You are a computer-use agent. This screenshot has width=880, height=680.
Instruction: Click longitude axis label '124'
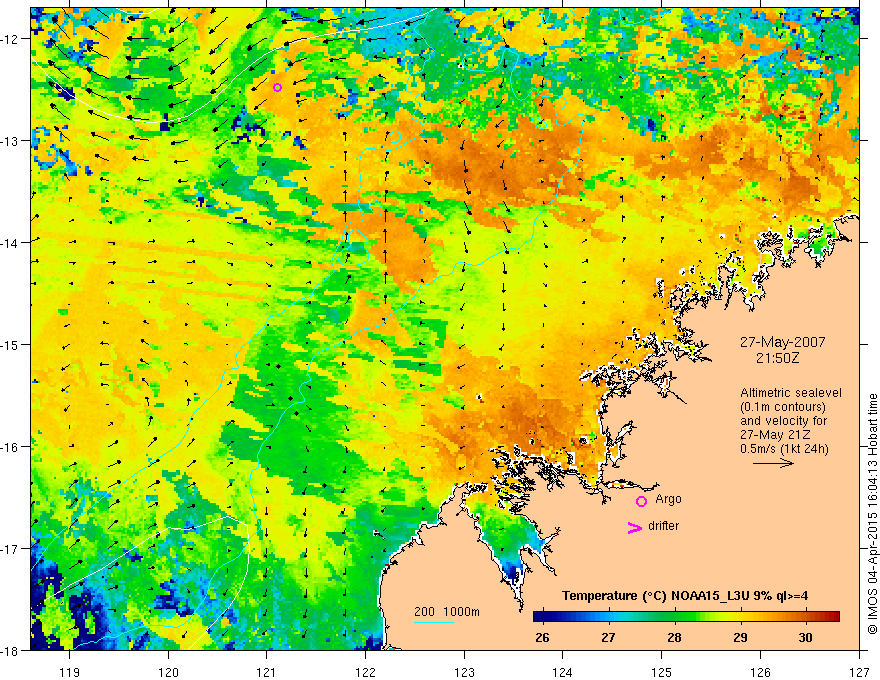pos(563,672)
